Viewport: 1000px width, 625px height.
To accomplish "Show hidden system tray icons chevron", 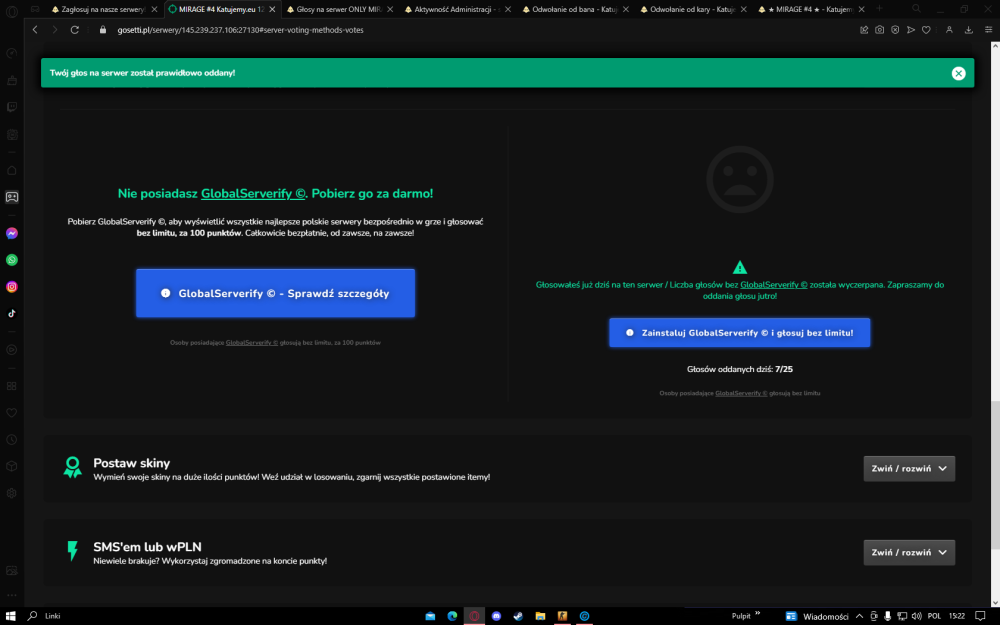I will pos(860,616).
